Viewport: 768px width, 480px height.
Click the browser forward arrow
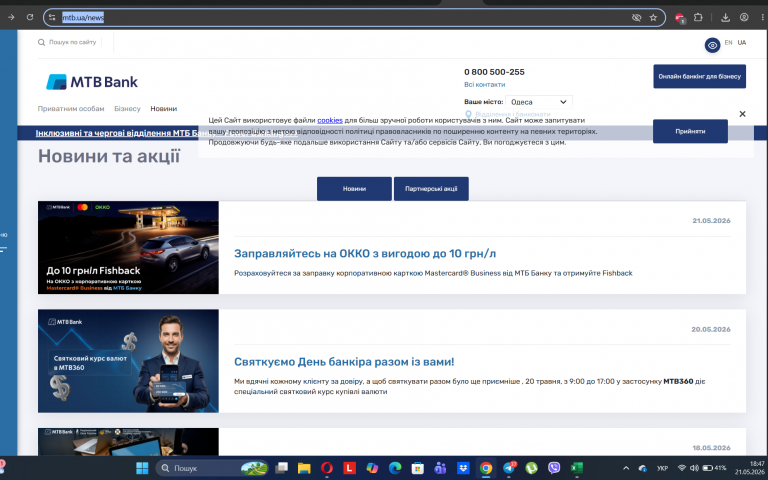pyautogui.click(x=11, y=17)
